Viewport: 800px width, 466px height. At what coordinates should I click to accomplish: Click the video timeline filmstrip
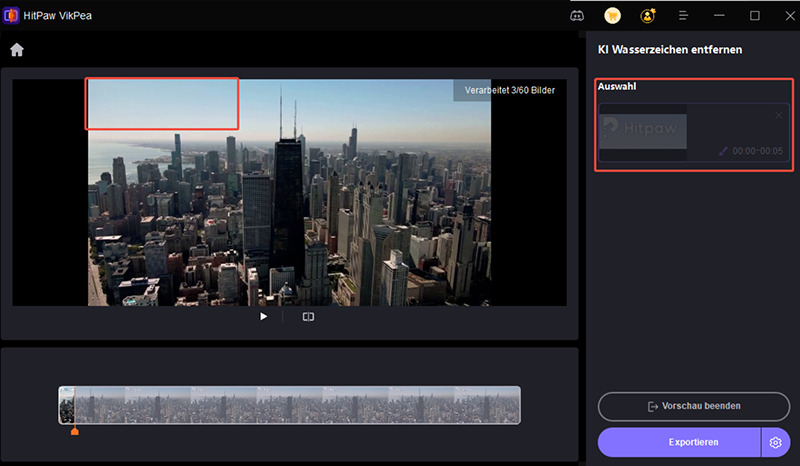coord(289,405)
